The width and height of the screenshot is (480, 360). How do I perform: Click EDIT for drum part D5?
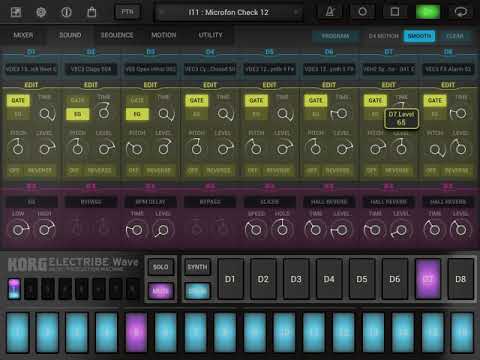[x=269, y=85]
